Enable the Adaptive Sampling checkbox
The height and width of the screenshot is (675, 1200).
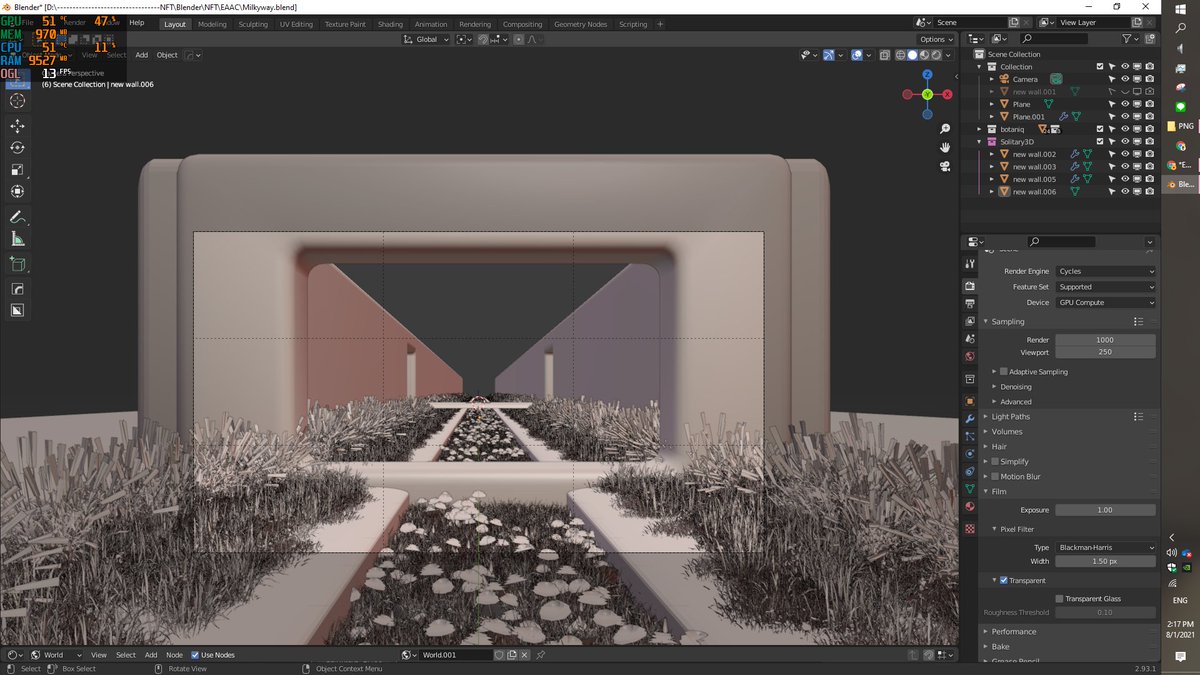click(1004, 372)
